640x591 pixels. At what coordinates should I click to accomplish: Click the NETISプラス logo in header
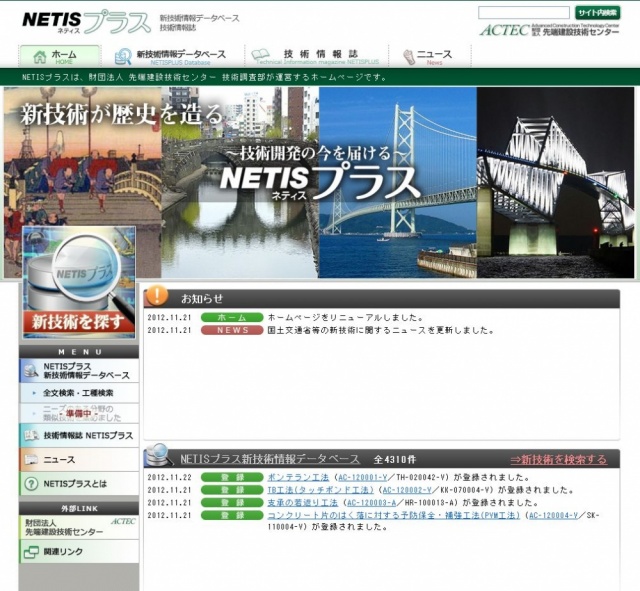coord(87,22)
